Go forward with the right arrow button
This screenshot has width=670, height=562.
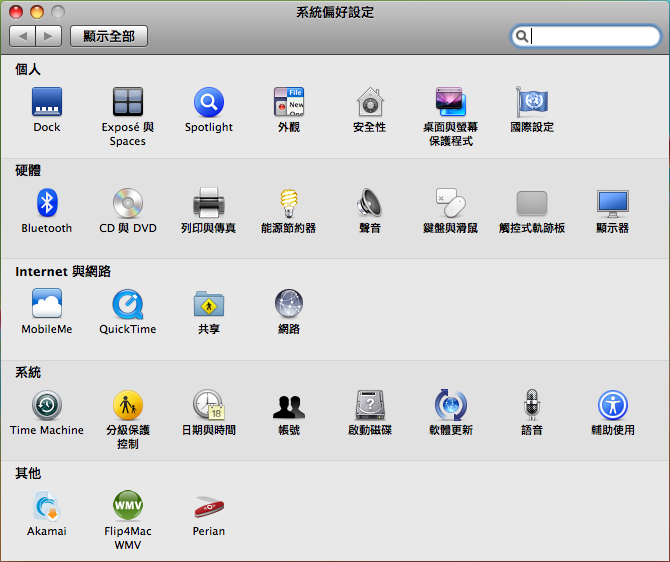(49, 36)
